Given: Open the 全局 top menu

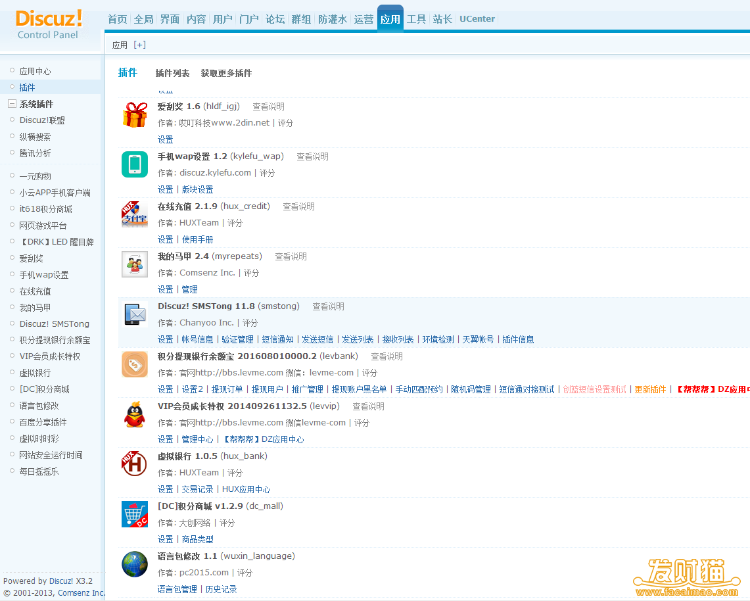Looking at the screenshot, I should coord(143,19).
